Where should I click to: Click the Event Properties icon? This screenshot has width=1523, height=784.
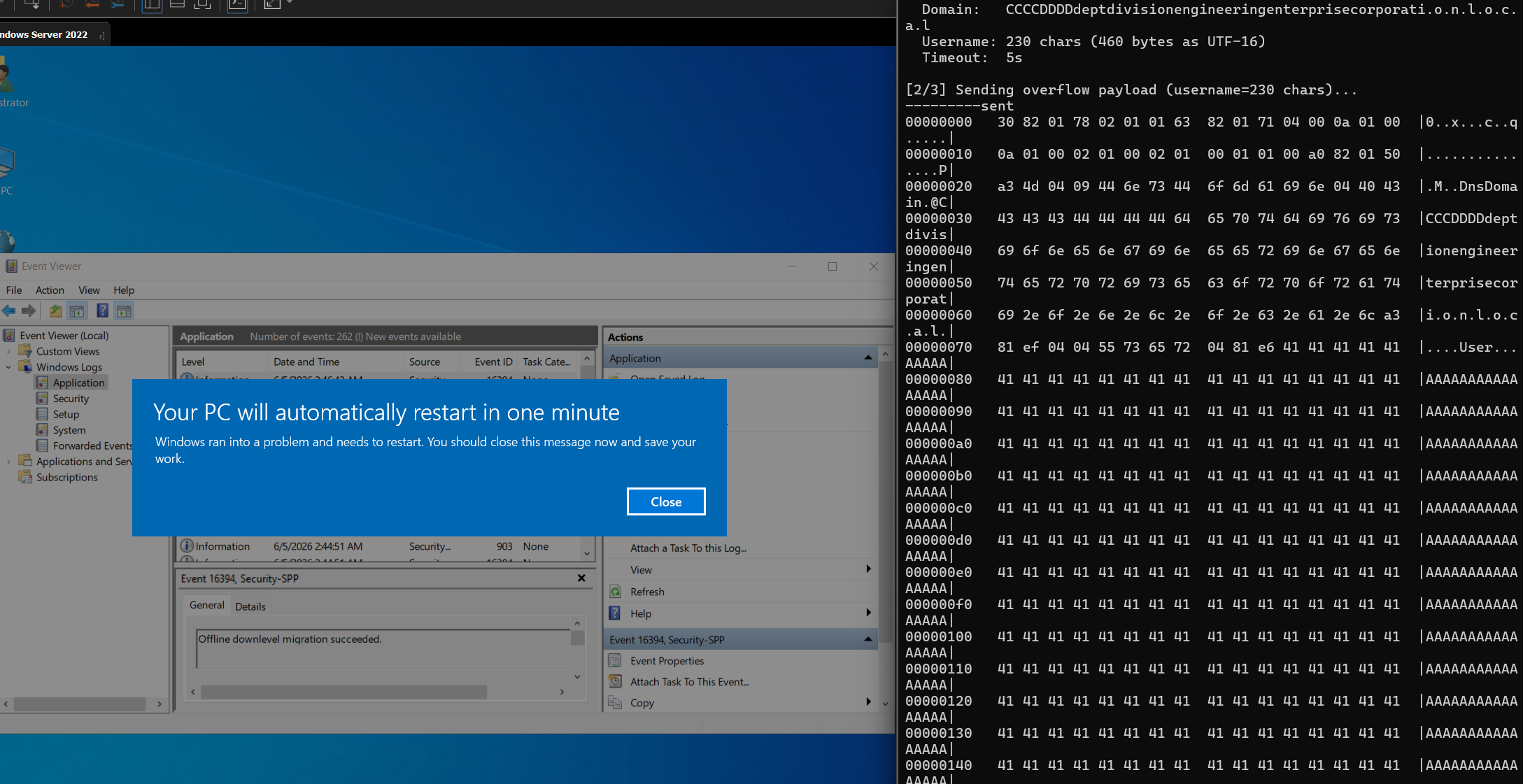click(615, 661)
